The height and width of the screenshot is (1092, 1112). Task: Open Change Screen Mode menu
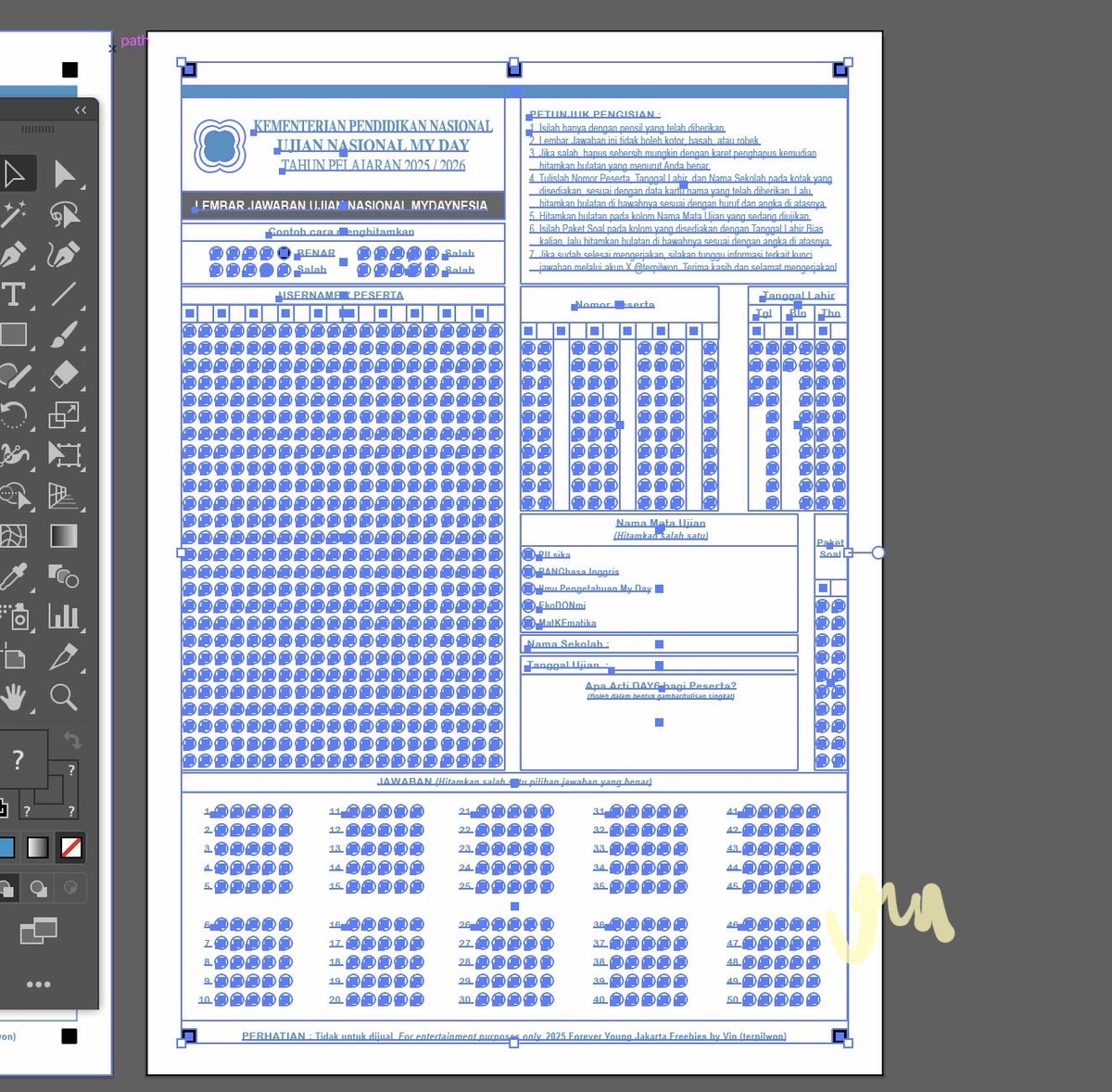coord(38,930)
